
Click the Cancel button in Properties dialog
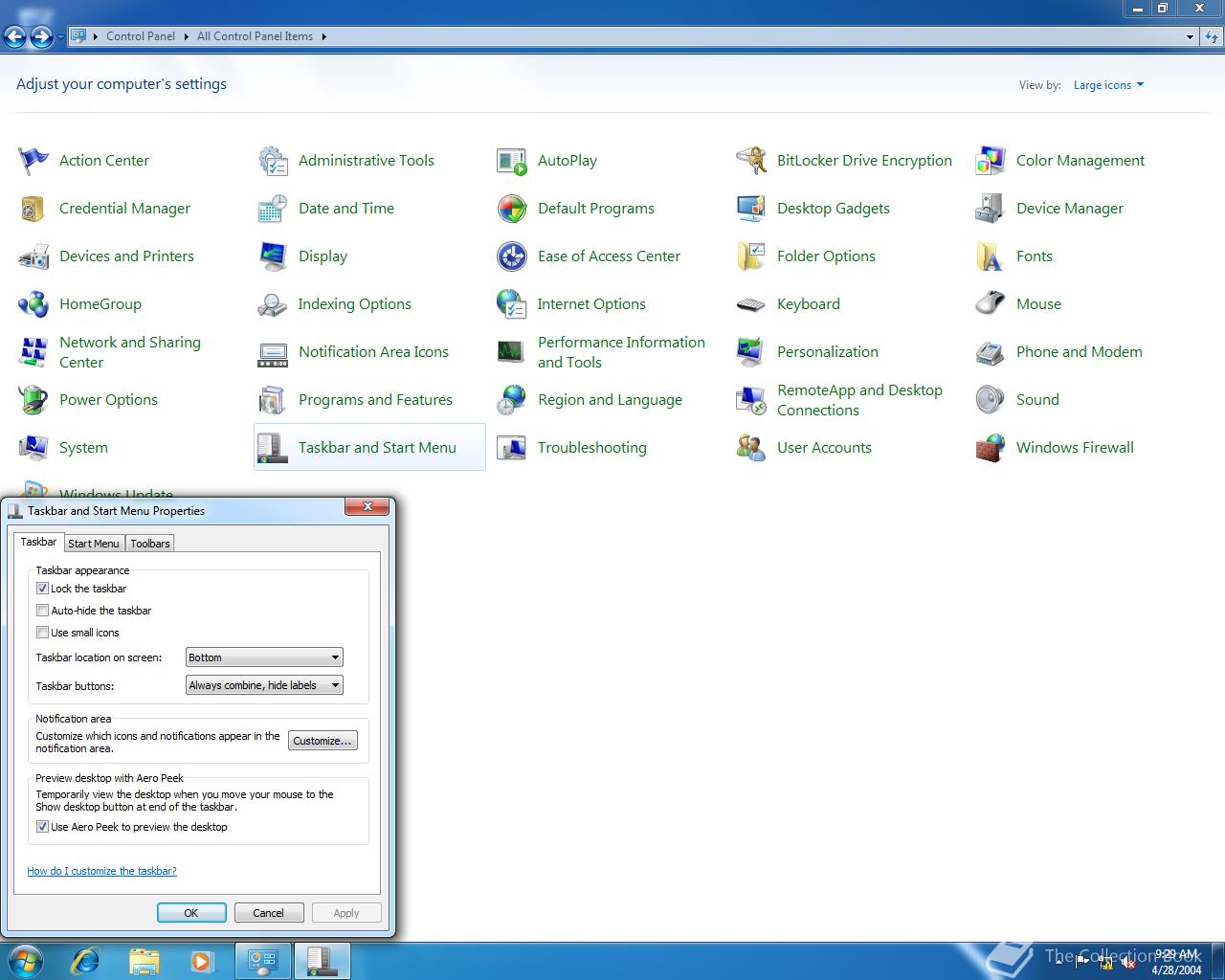[269, 913]
